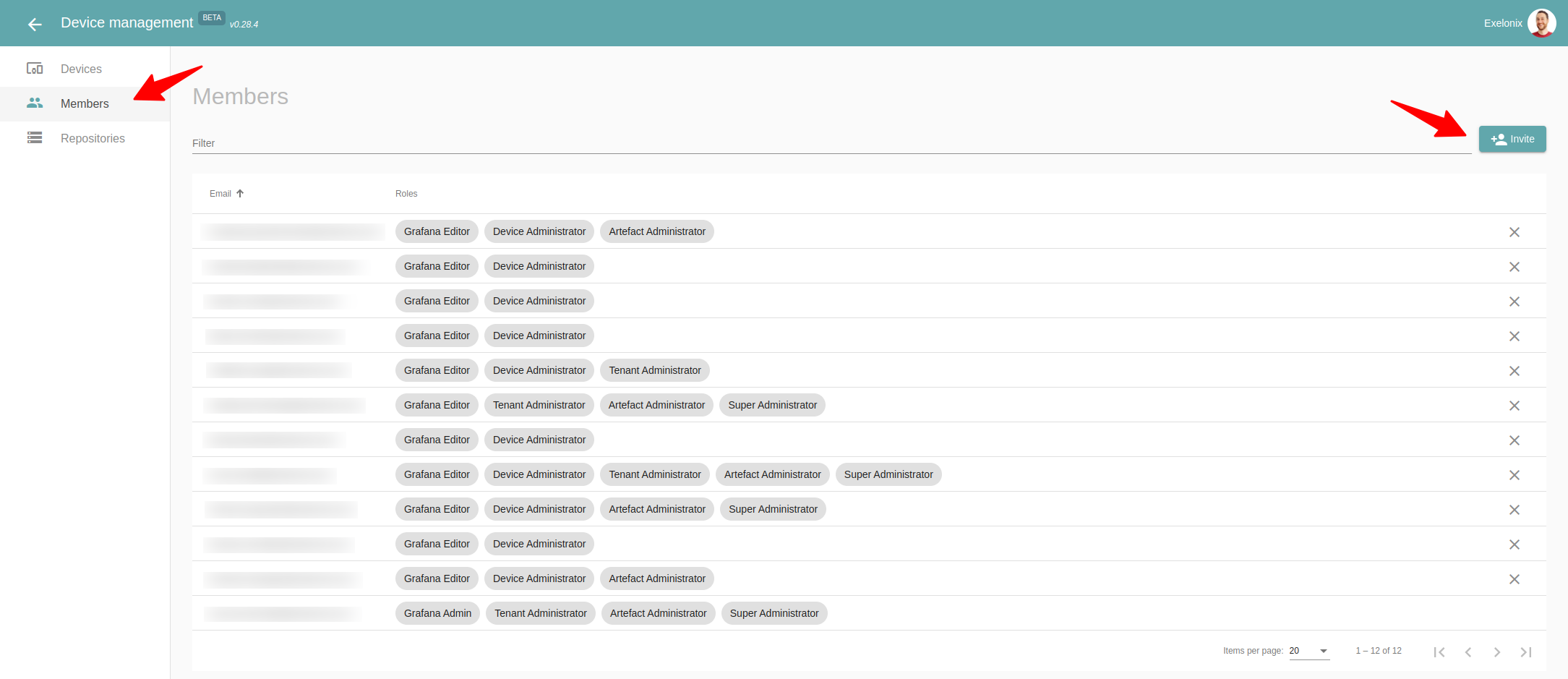Sort by Email column arrow

click(x=240, y=193)
